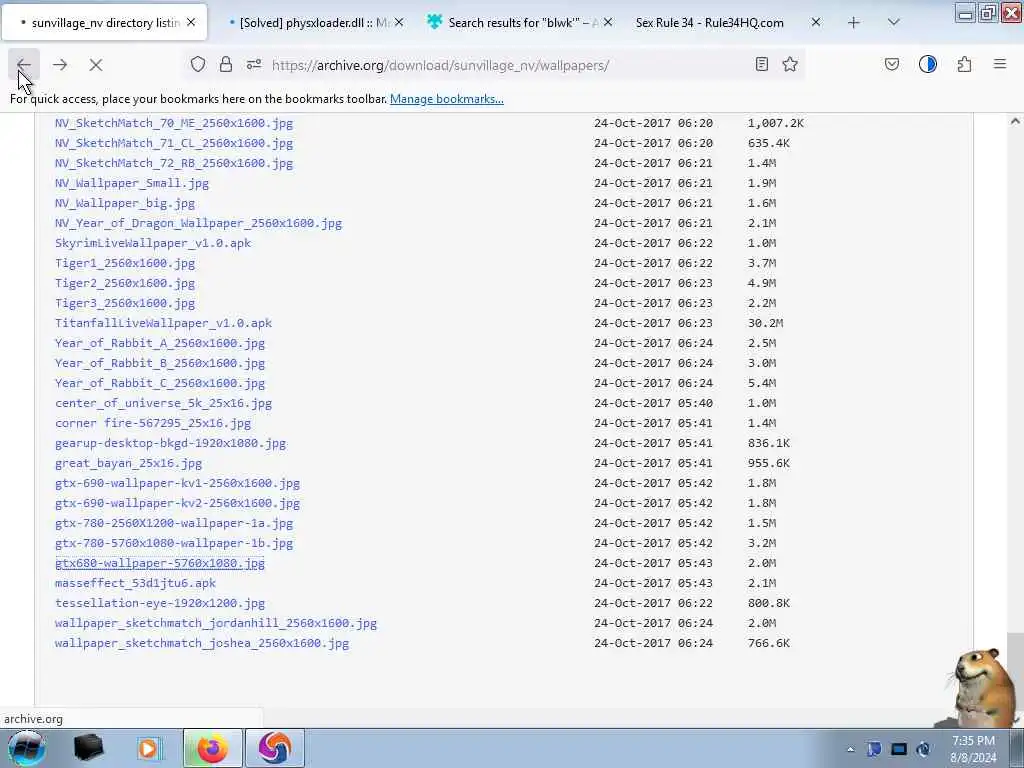The height and width of the screenshot is (768, 1024).
Task: Open Tiger2_2560x1600.jpg link
Action: tap(125, 283)
